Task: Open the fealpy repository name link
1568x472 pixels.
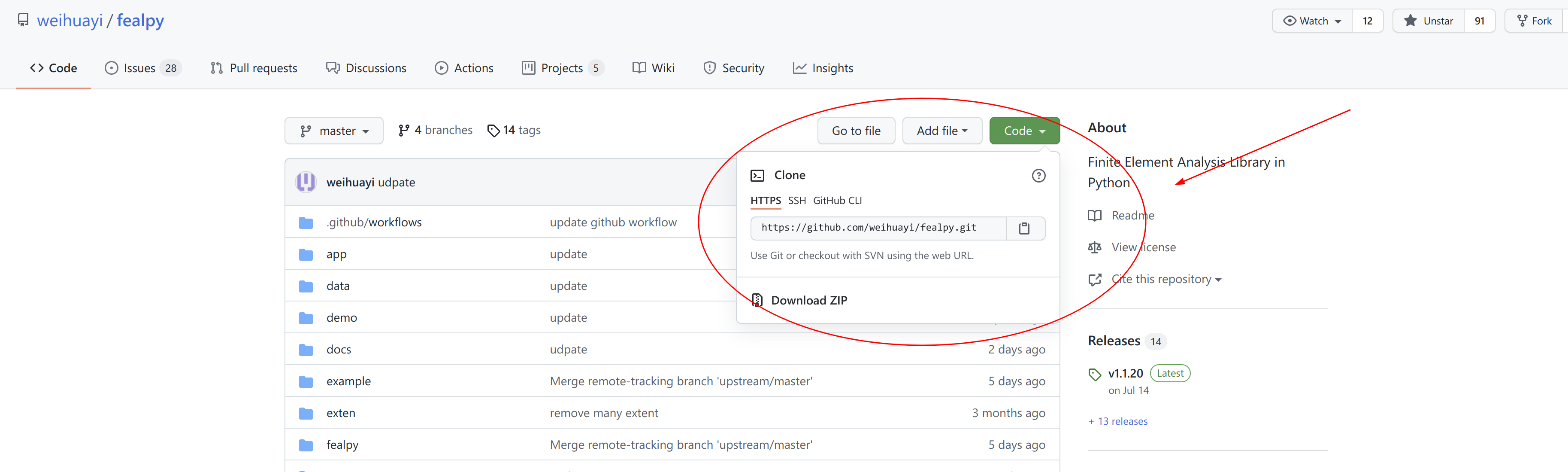Action: pyautogui.click(x=140, y=20)
